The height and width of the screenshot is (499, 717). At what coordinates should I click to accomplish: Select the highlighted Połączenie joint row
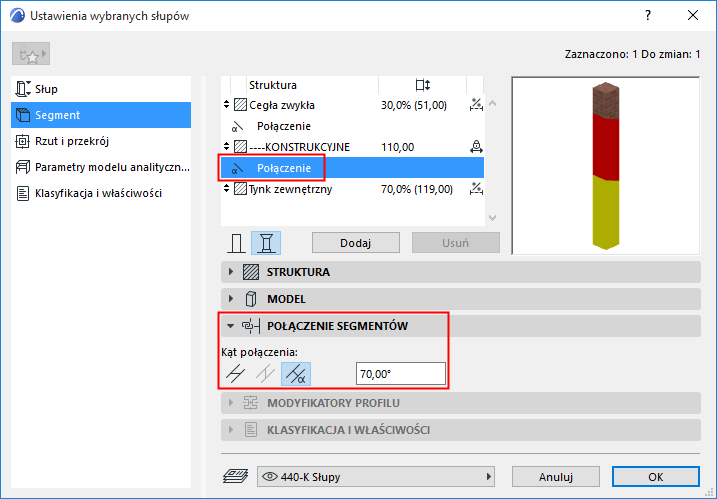click(352, 168)
